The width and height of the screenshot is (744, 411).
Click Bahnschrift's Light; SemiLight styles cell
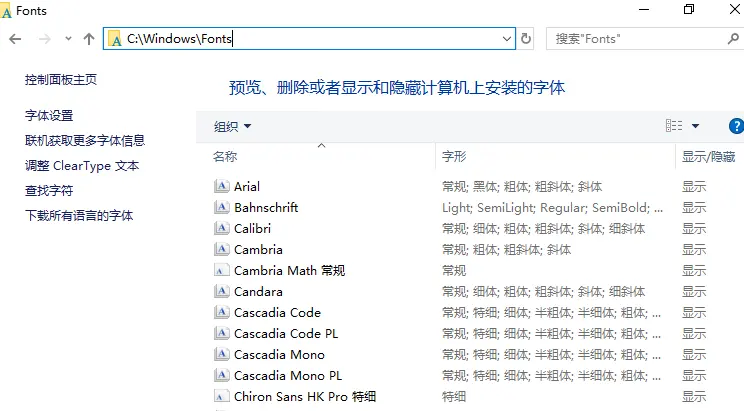(x=553, y=207)
